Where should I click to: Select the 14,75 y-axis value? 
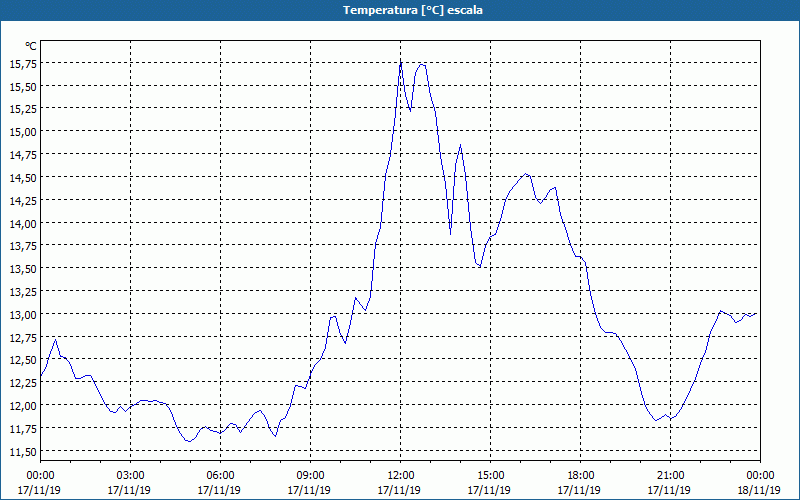coord(23,155)
